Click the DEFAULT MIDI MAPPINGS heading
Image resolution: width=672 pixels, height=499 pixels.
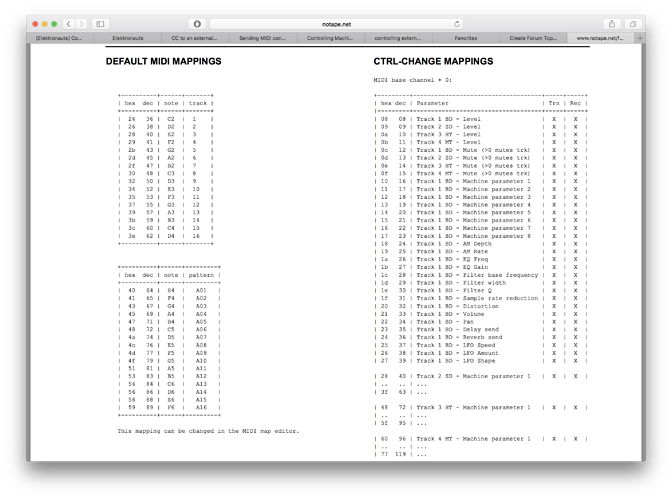pyautogui.click(x=164, y=61)
